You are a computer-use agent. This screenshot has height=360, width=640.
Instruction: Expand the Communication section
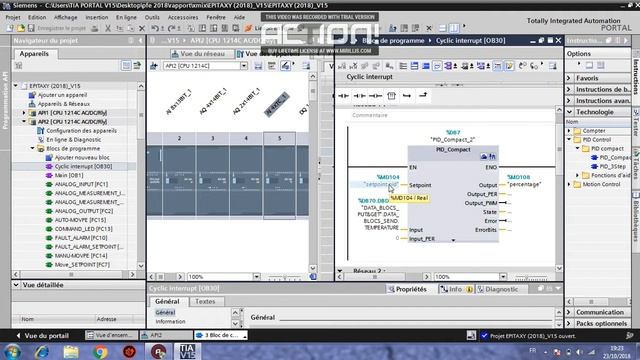[x=570, y=312]
